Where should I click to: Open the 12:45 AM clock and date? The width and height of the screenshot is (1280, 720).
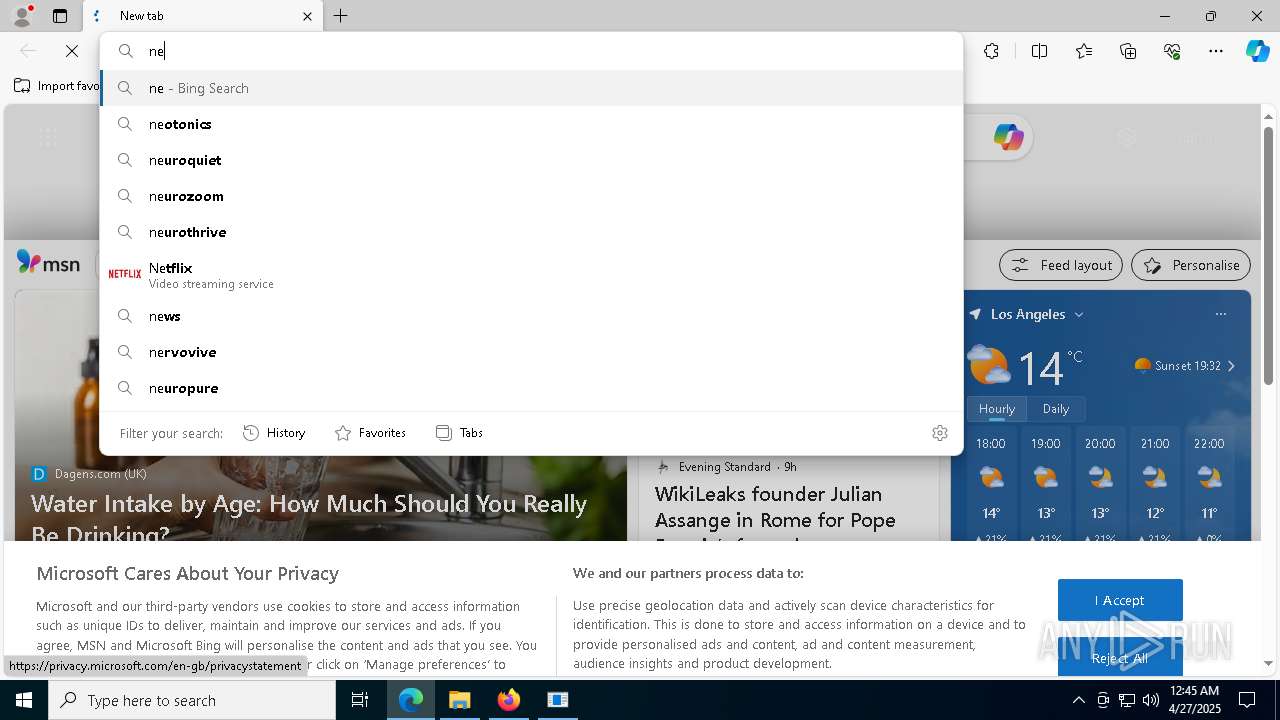coord(1194,700)
